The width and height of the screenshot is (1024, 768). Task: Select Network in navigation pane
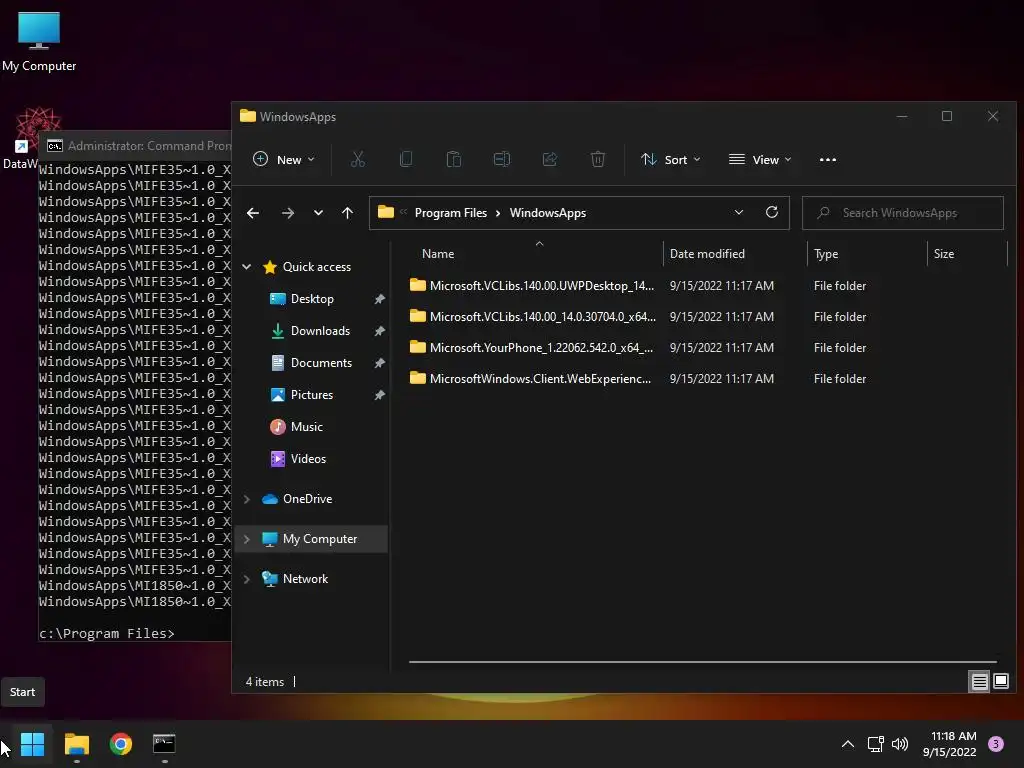(x=305, y=579)
